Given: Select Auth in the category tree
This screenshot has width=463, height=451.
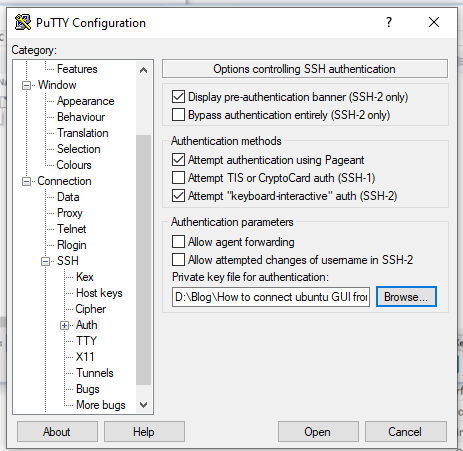Looking at the screenshot, I should click(87, 325).
